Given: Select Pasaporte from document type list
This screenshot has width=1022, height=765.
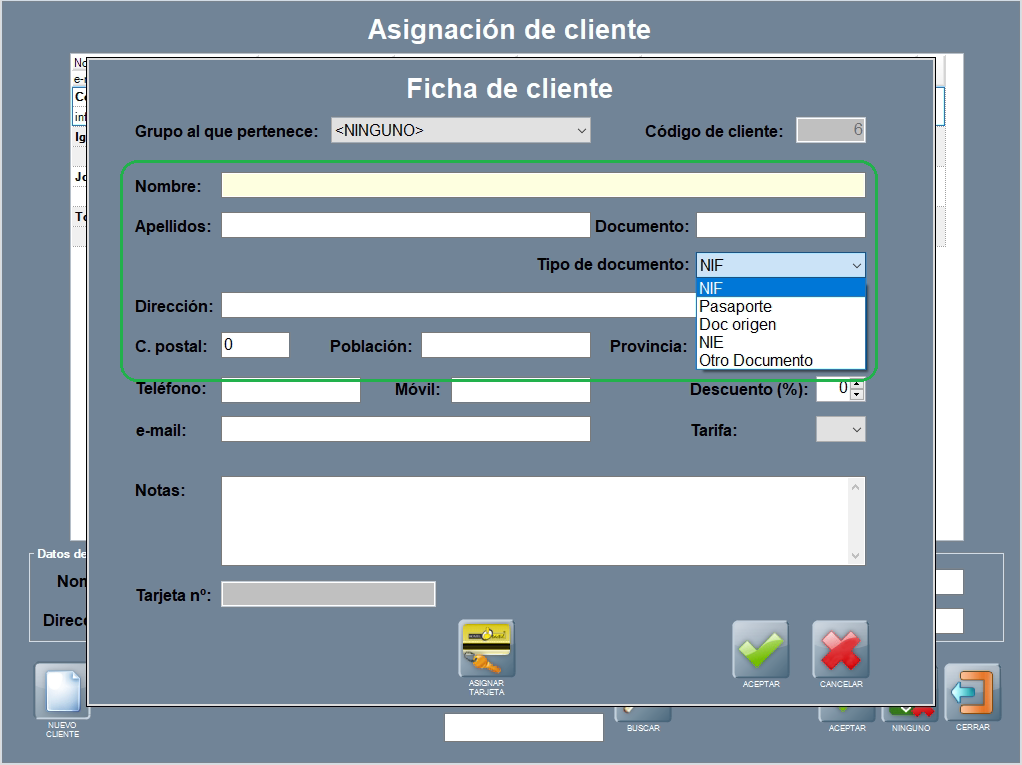Looking at the screenshot, I should point(735,307).
